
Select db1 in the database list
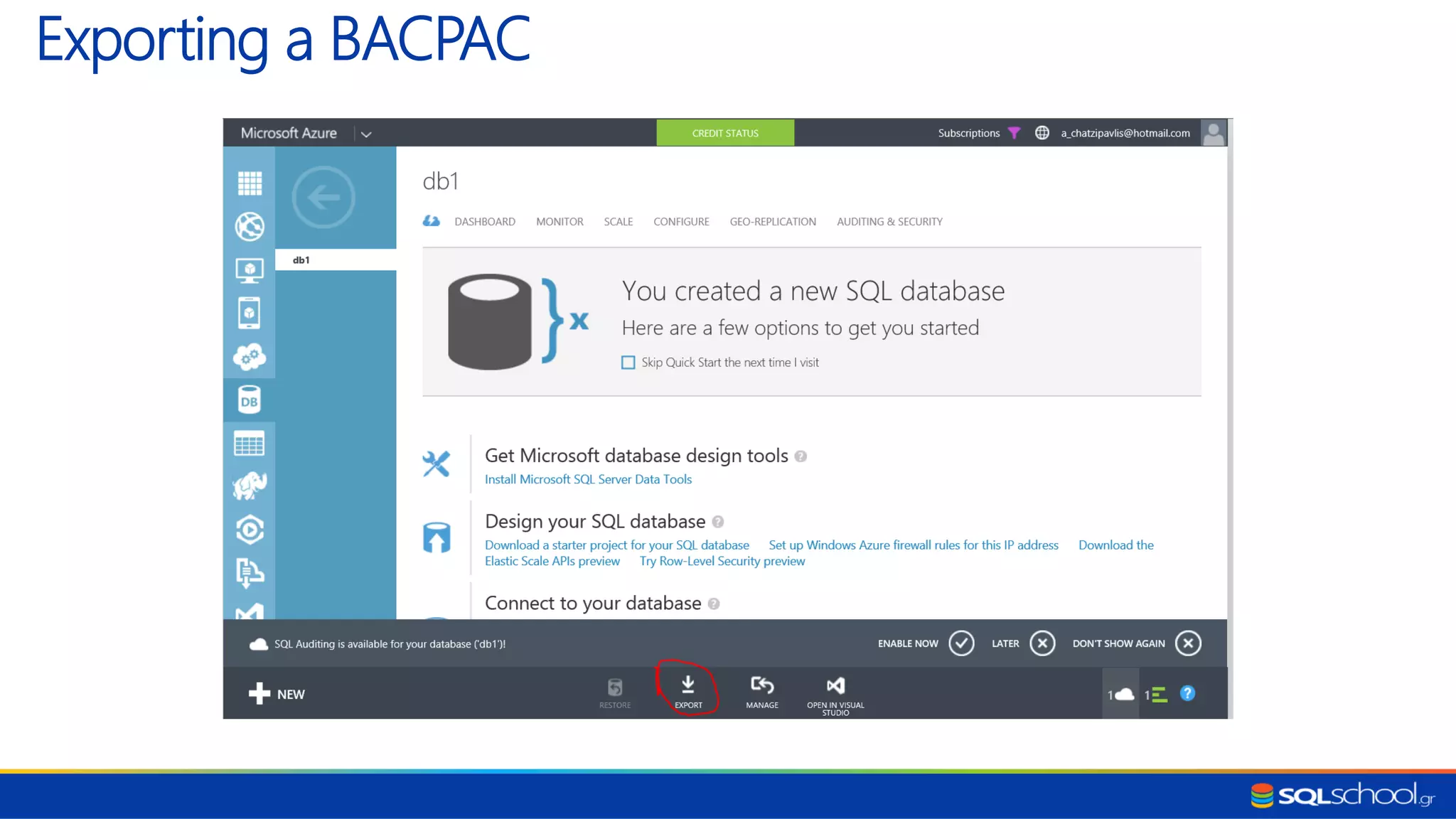point(336,260)
